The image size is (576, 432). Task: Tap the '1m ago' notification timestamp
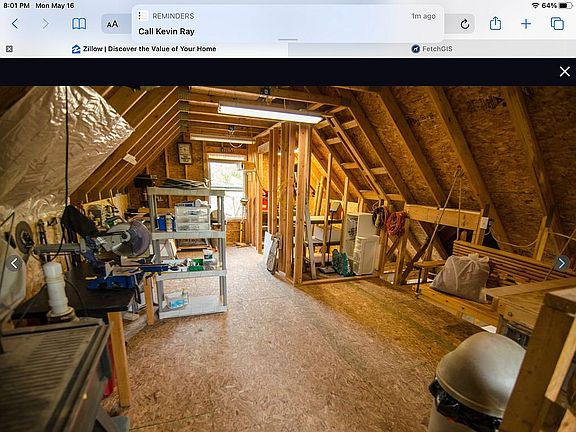tap(424, 16)
